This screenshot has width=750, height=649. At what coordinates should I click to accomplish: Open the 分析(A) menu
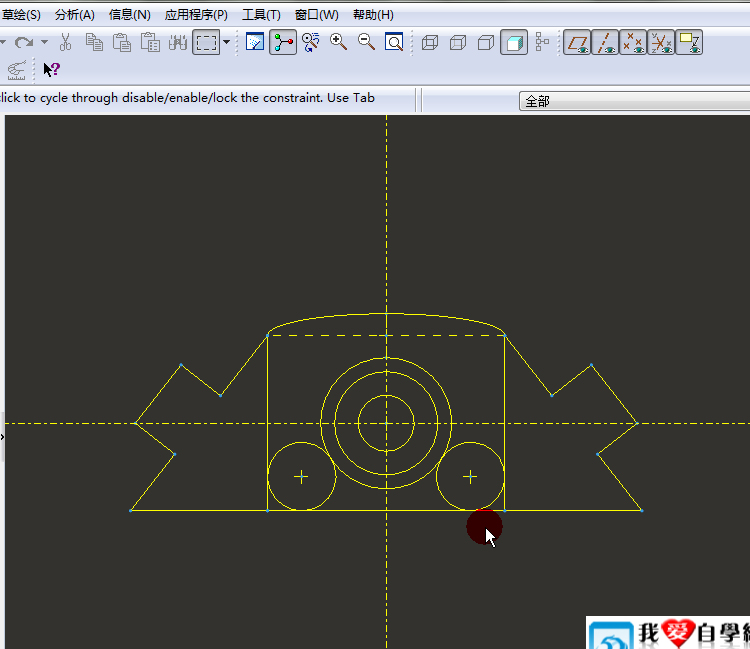coord(75,15)
